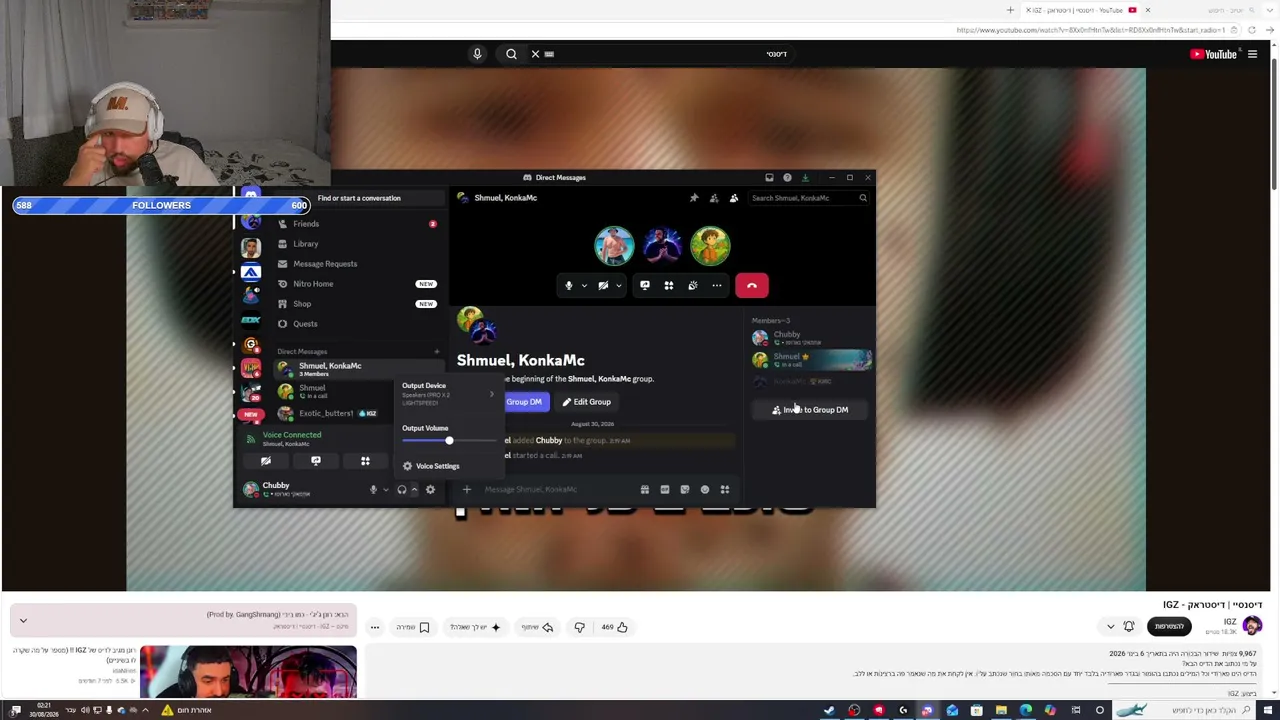
Task: Start an activity from call controls
Action: point(669,286)
